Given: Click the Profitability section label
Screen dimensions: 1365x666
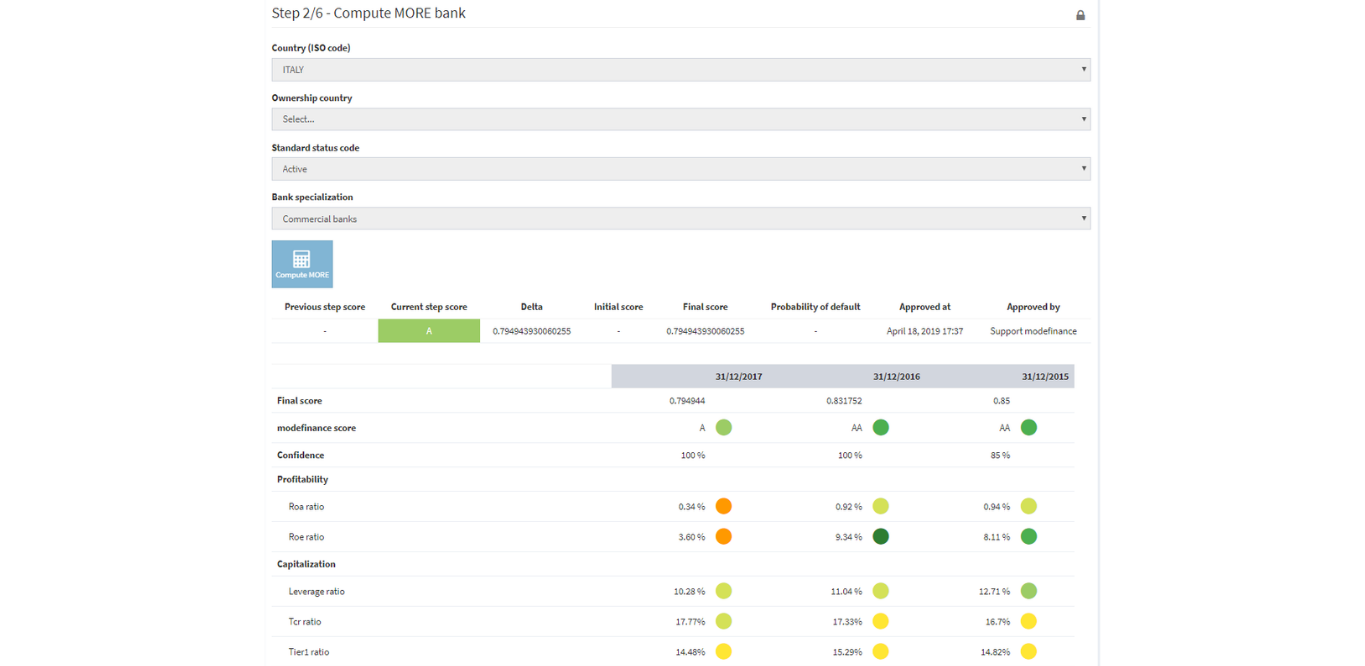Looking at the screenshot, I should pos(302,479).
